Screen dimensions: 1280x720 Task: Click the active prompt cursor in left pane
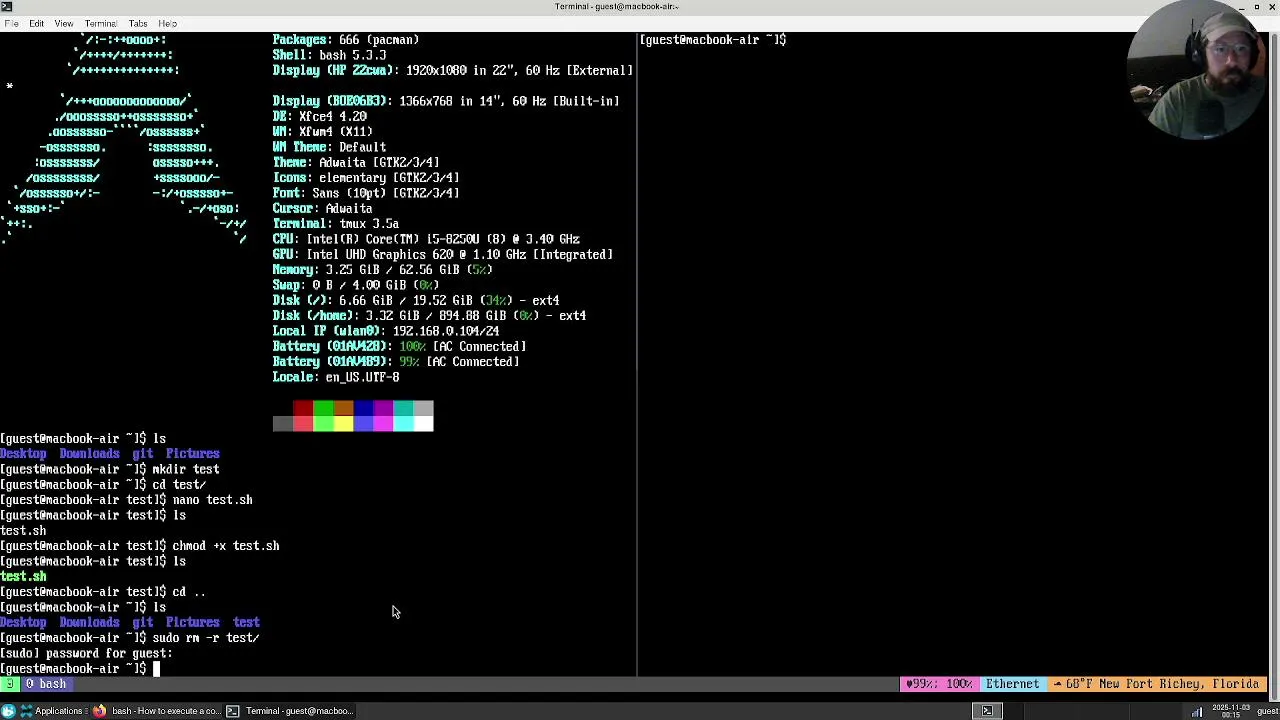click(x=156, y=669)
